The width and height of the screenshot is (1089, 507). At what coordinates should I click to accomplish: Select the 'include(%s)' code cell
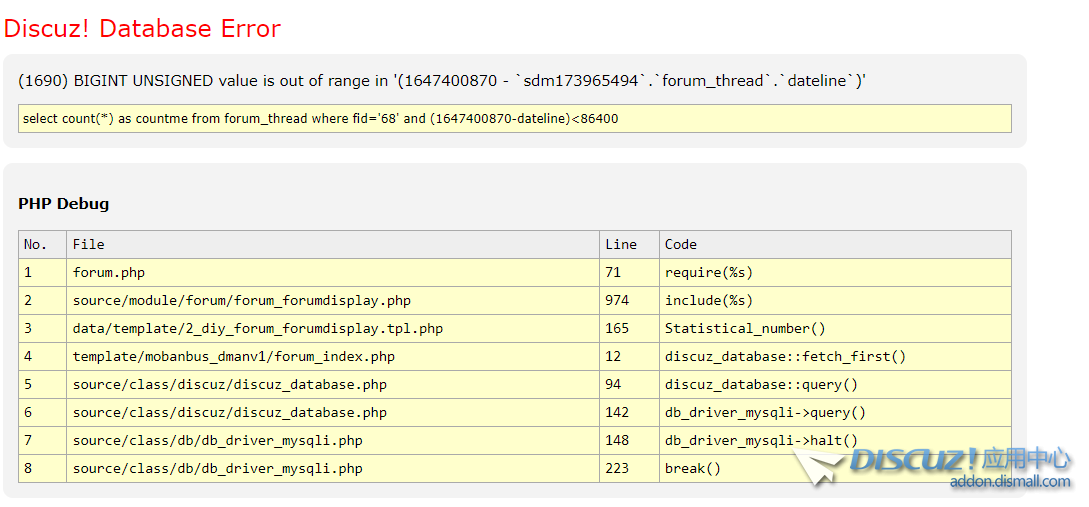[836, 301]
